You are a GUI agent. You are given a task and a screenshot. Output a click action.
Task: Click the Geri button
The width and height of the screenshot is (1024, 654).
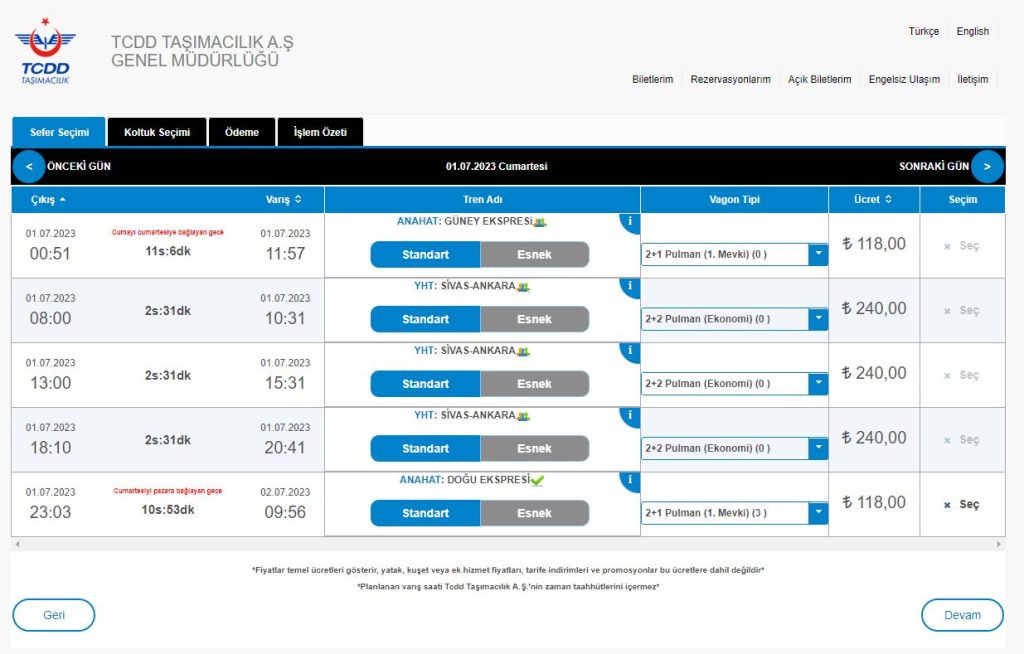click(x=54, y=615)
